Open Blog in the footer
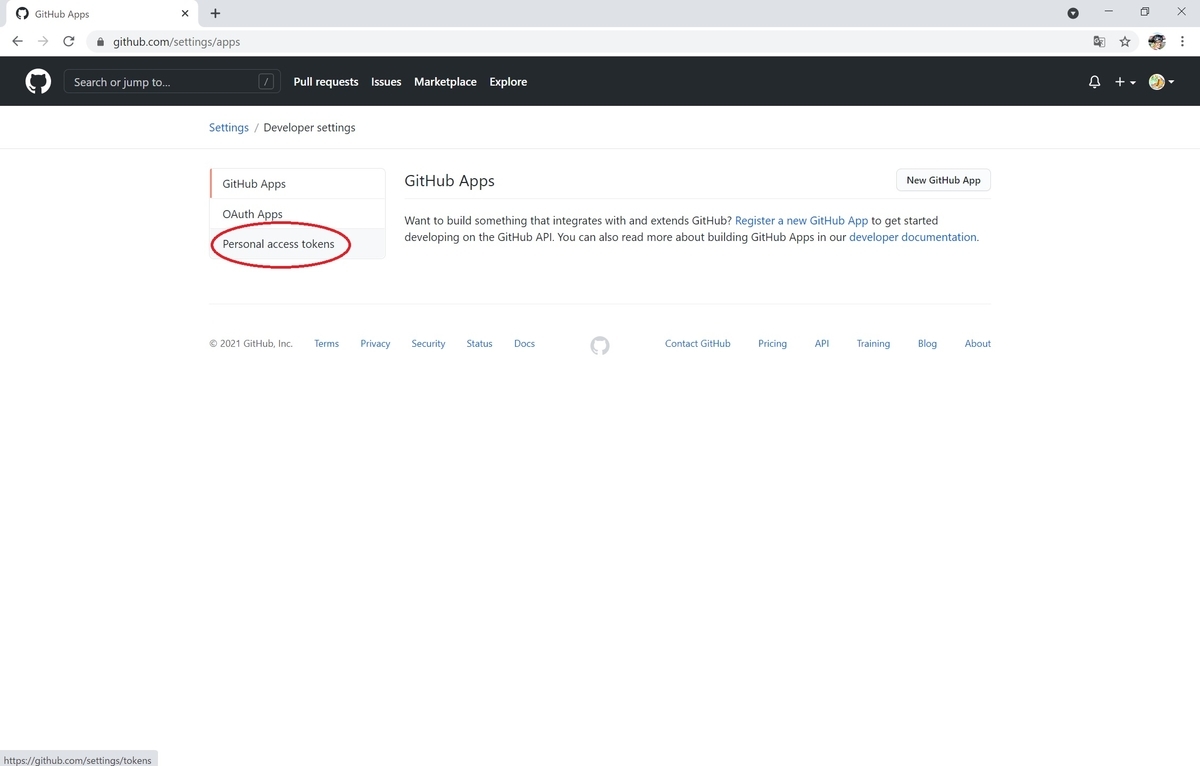The image size is (1200, 766). 928,344
